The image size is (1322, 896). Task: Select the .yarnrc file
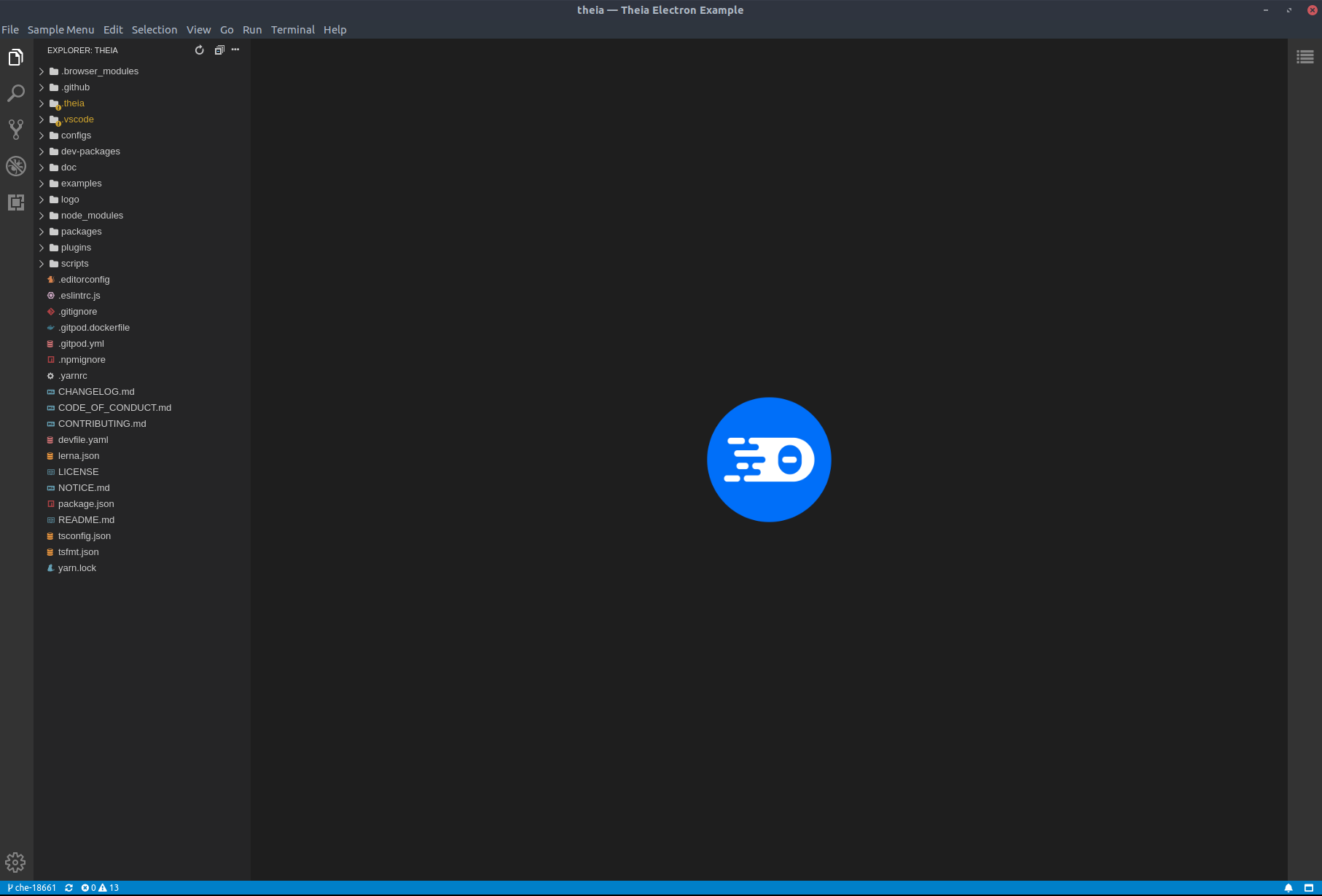(142, 376)
